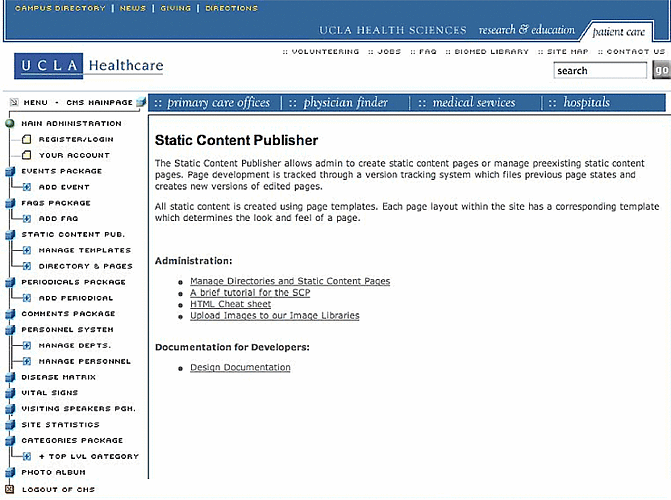Click the plus icon beside Manage Personnel
The image size is (671, 500).
pos(27,361)
